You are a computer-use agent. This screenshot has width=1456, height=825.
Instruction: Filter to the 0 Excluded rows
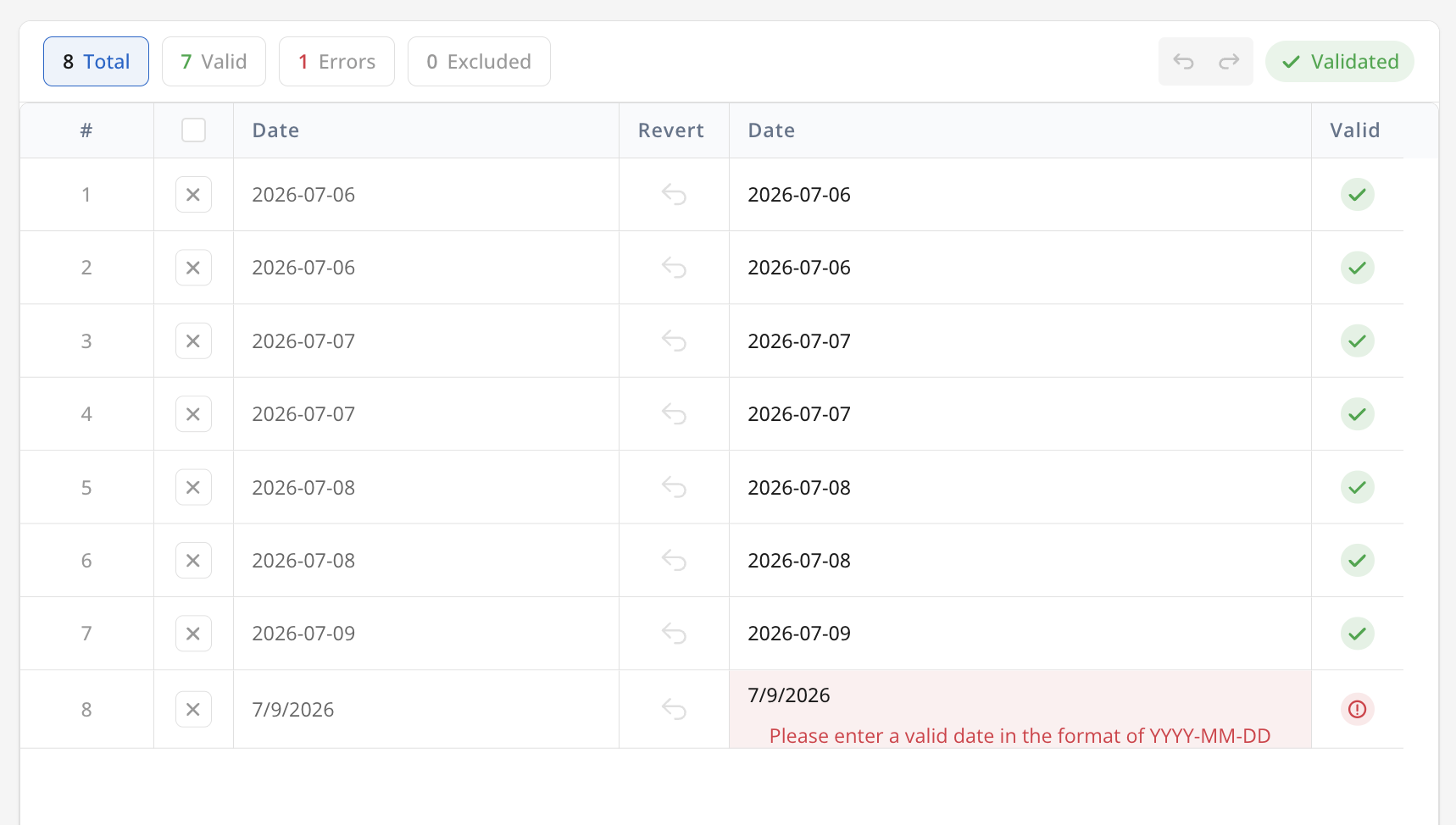click(x=479, y=61)
